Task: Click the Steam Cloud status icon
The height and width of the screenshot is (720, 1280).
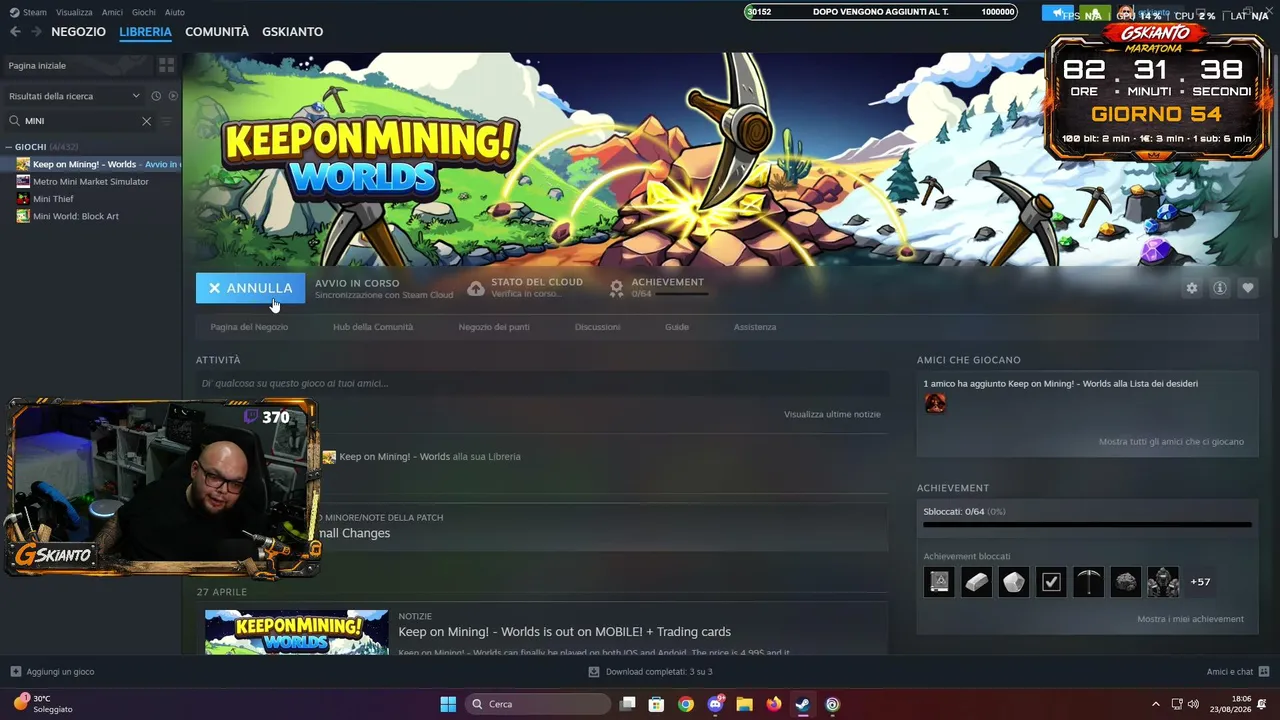Action: click(x=476, y=288)
